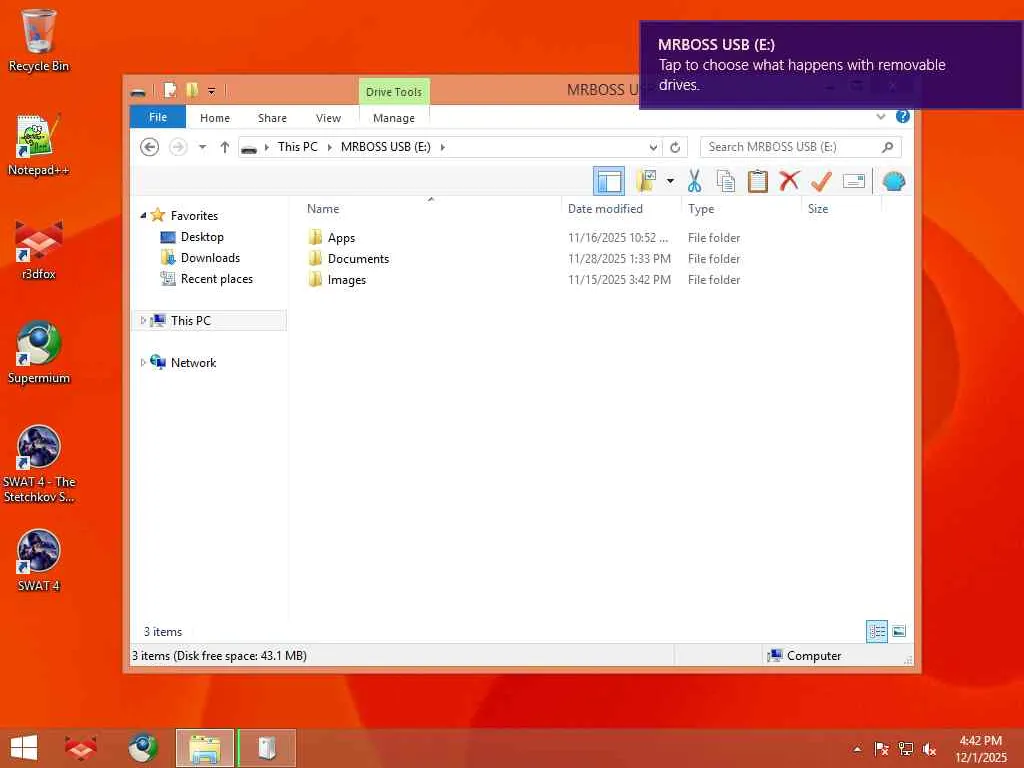Click the rename card icon in the toolbar
1024x768 pixels.
pyautogui.click(x=854, y=181)
